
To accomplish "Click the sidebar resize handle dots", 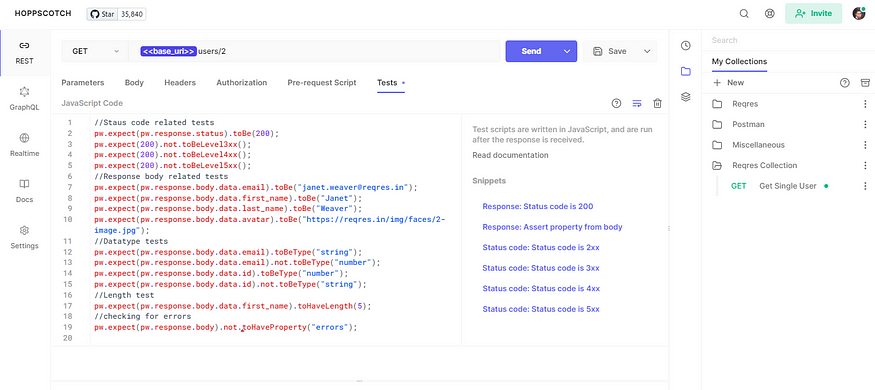I will [x=669, y=228].
